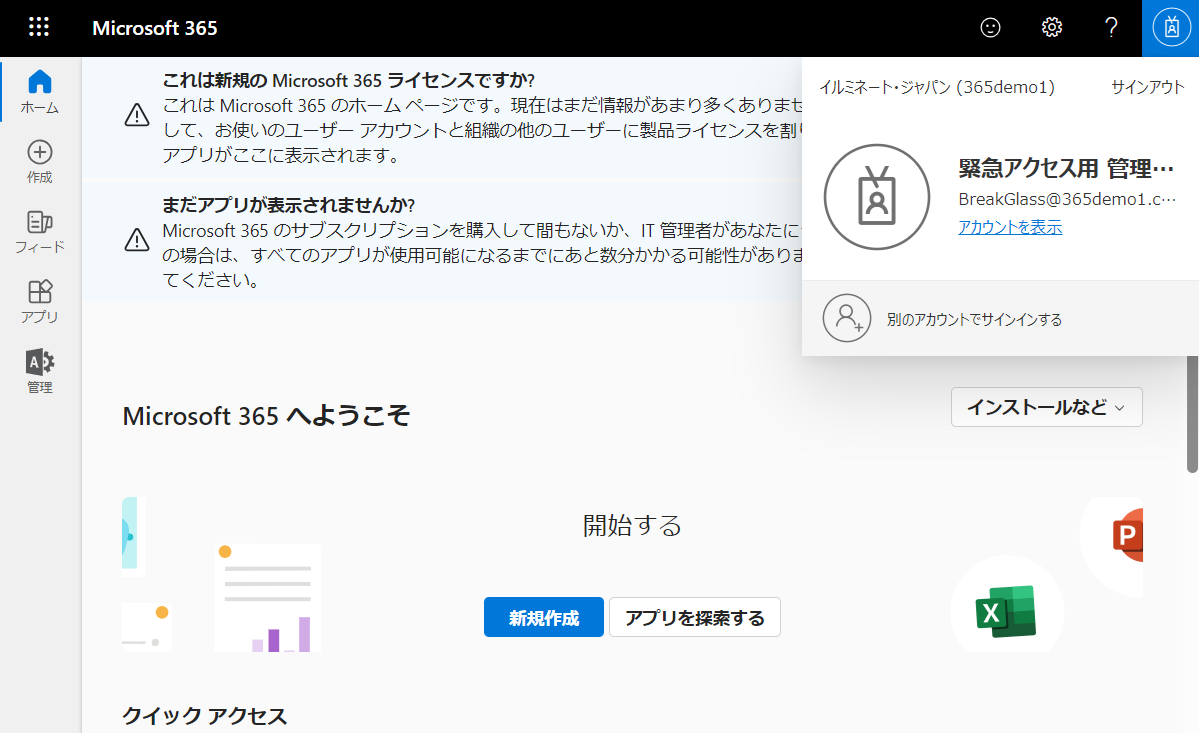This screenshot has width=1199, height=733.
Task: Click the サインアウト link
Action: [x=1147, y=87]
